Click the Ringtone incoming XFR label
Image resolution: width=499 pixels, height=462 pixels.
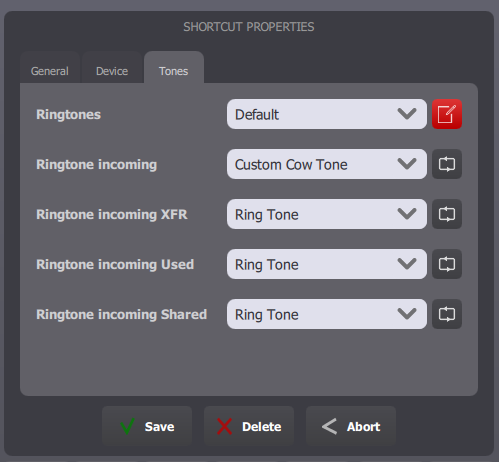(112, 214)
